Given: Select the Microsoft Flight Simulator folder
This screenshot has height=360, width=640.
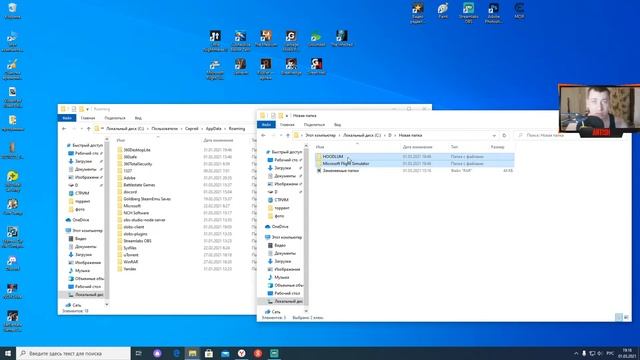Looking at the screenshot, I should tap(414, 163).
